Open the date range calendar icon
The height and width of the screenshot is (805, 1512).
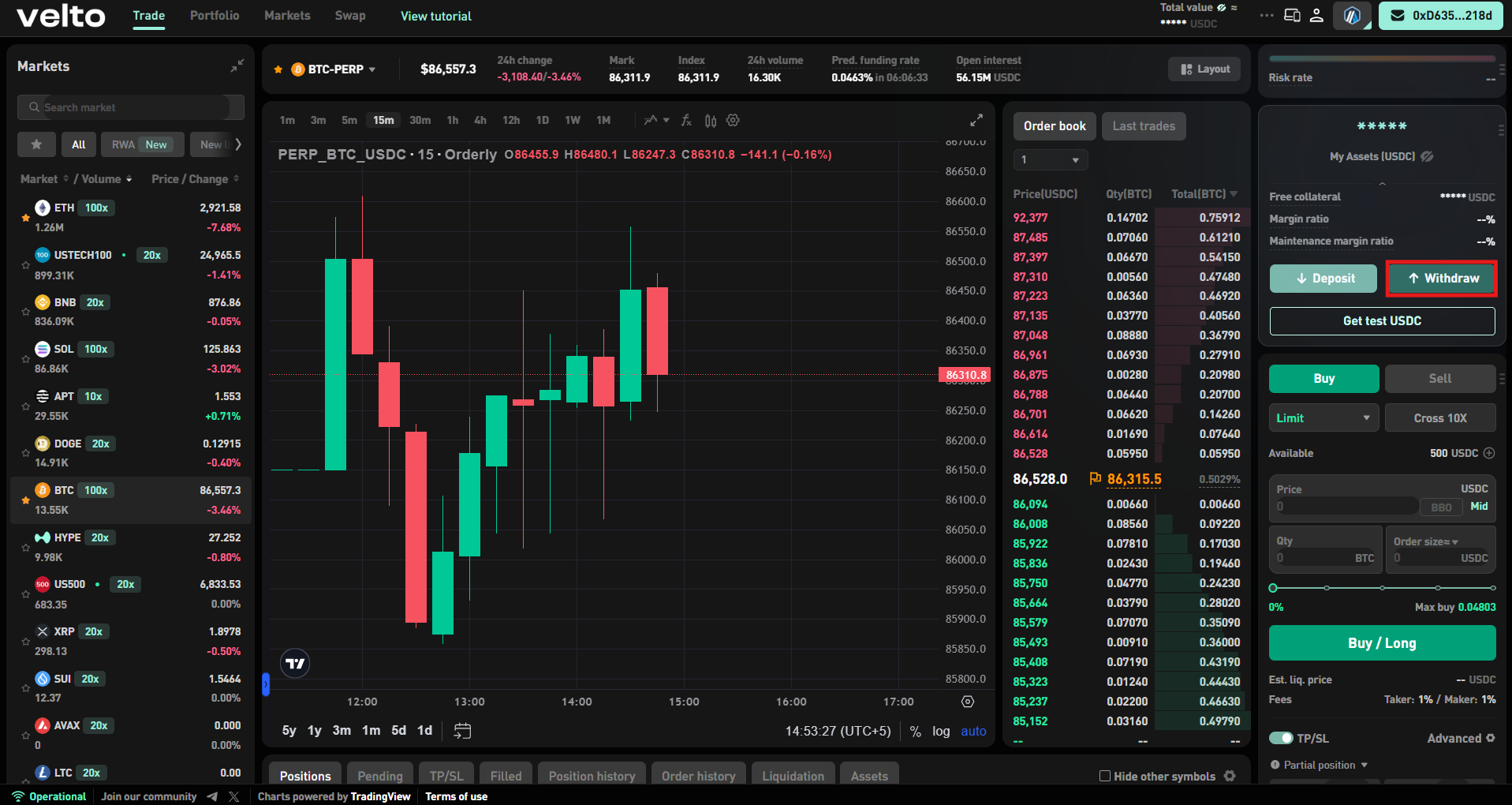[462, 731]
